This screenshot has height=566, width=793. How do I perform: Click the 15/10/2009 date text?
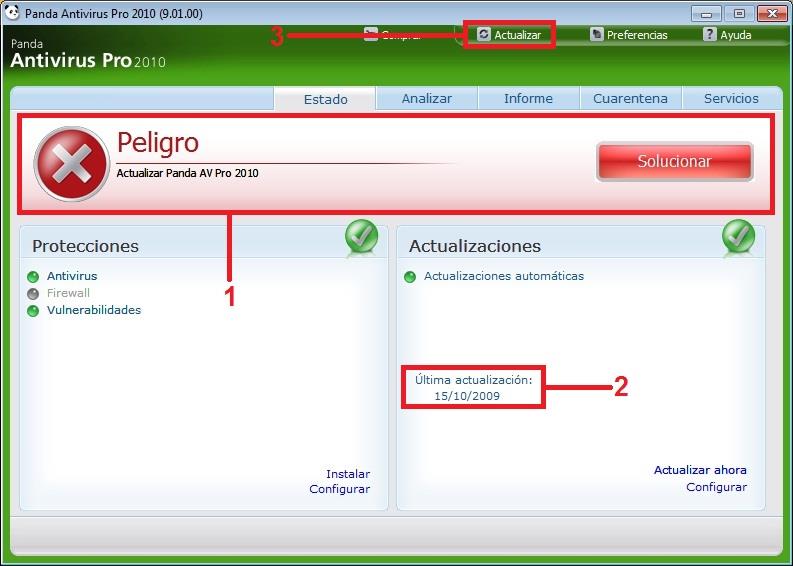point(467,396)
